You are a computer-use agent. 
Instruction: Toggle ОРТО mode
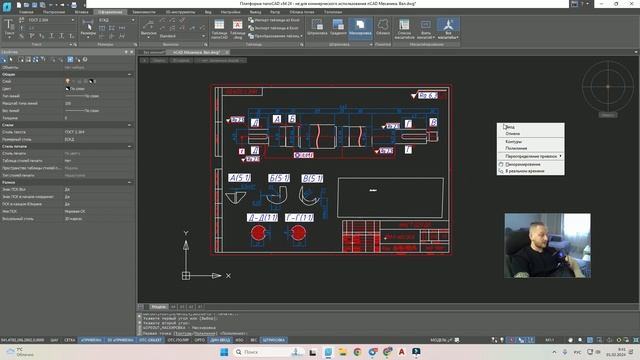pyautogui.click(x=200, y=340)
